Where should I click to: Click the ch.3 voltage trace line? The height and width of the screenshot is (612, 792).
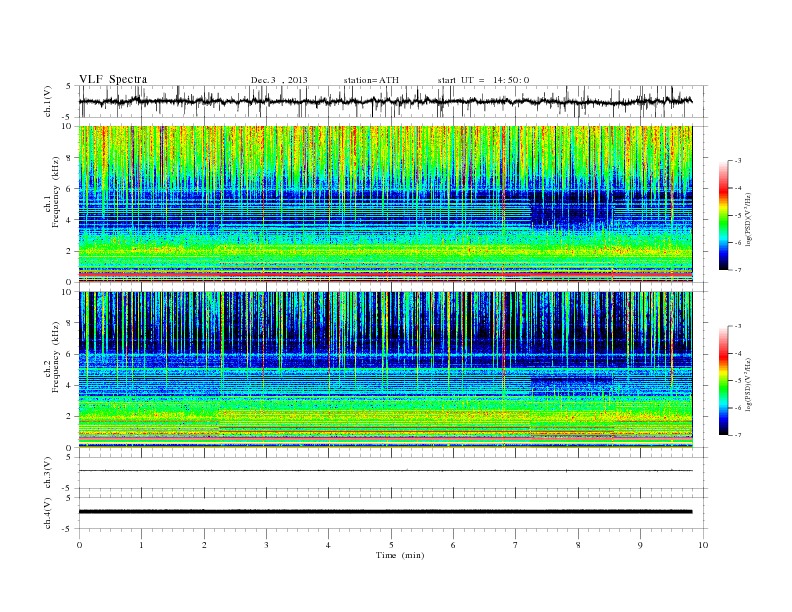(385, 471)
